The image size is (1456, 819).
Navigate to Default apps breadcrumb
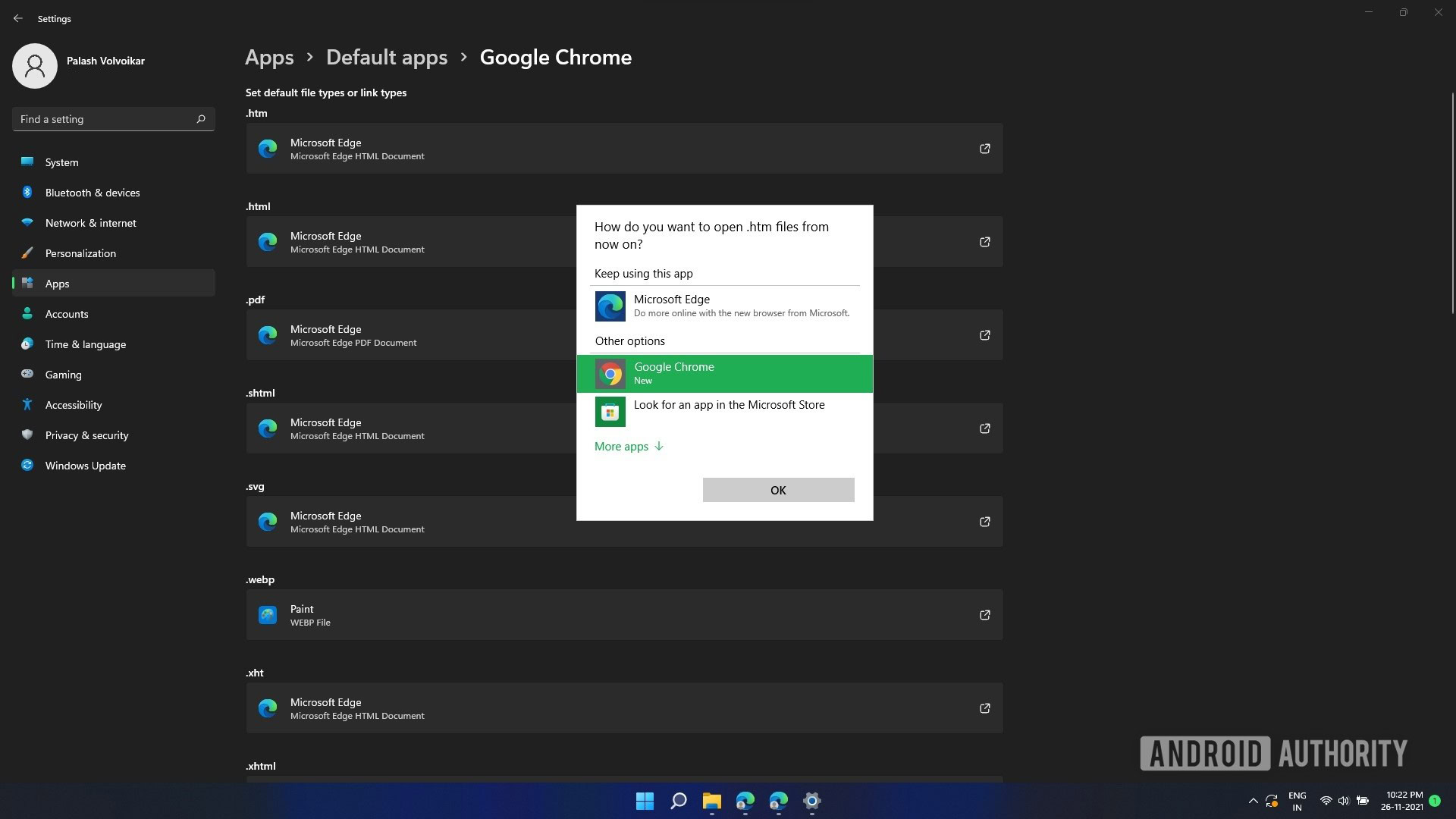[x=387, y=58]
